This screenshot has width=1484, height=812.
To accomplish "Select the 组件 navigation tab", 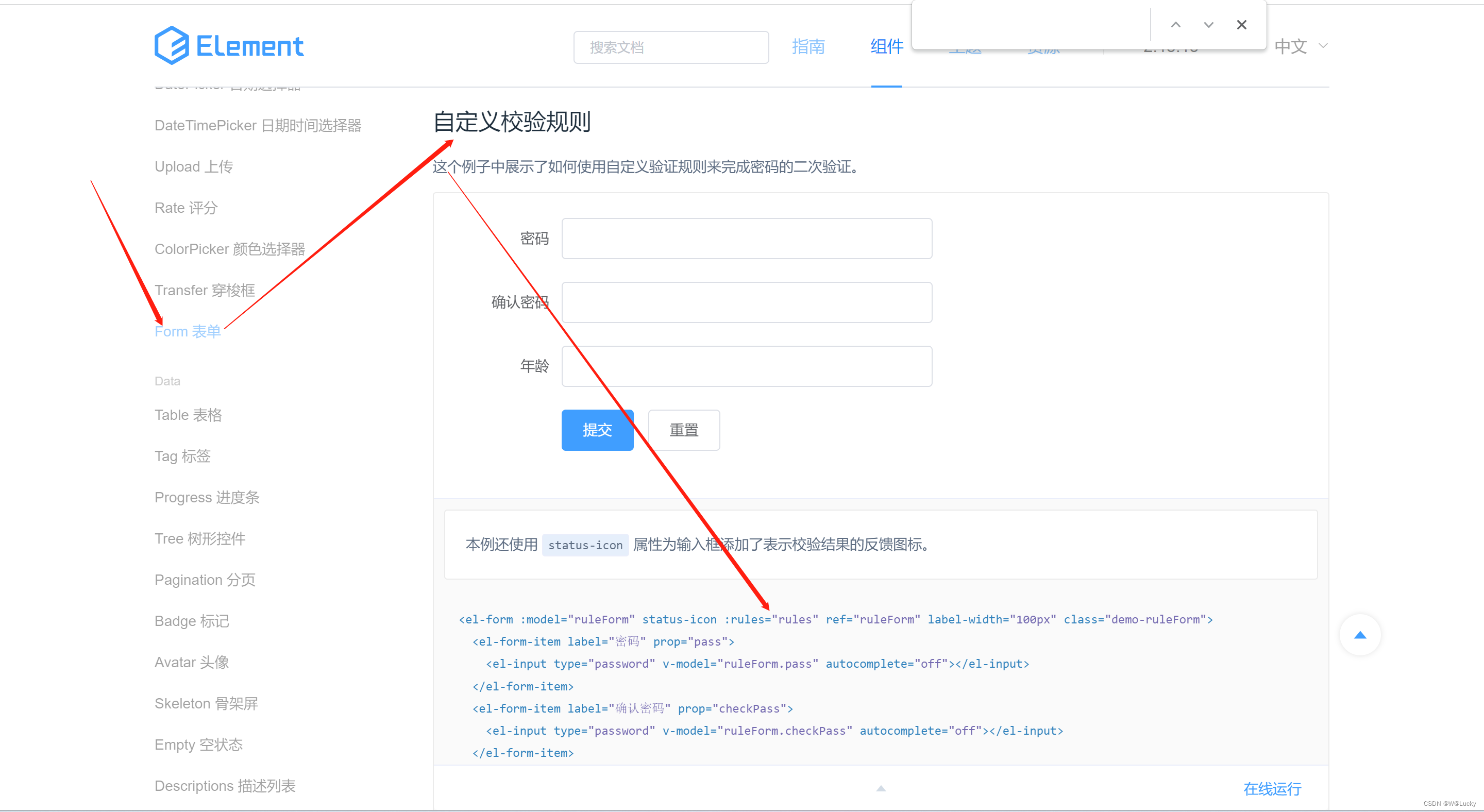I will click(x=886, y=47).
